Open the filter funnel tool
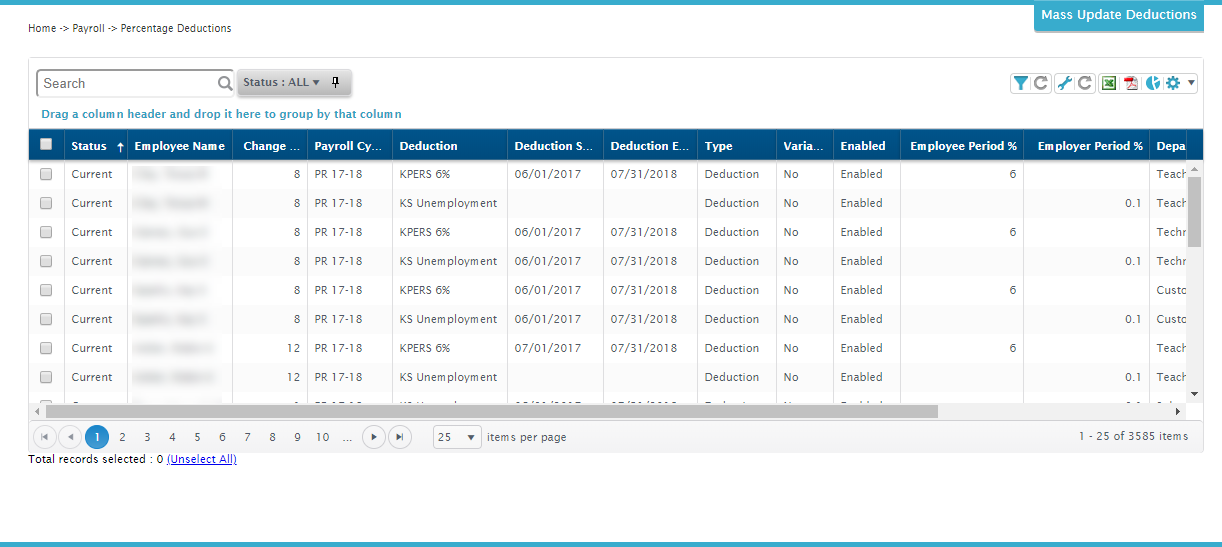The width and height of the screenshot is (1222, 547). tap(1020, 83)
